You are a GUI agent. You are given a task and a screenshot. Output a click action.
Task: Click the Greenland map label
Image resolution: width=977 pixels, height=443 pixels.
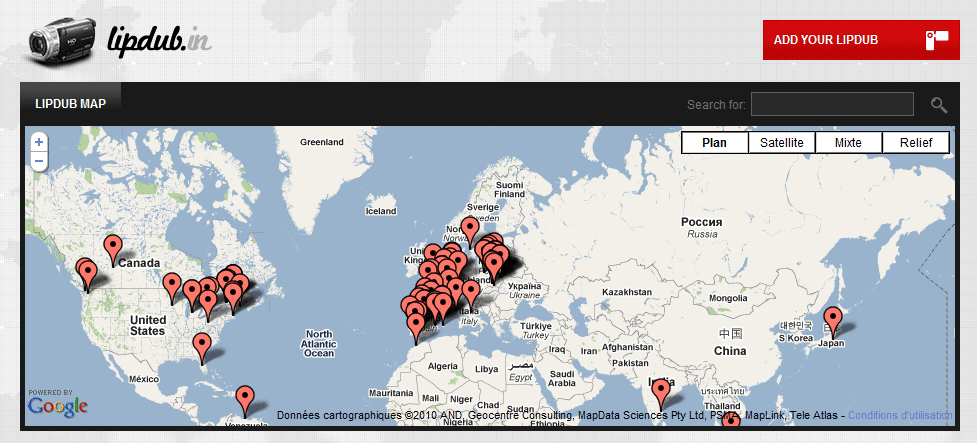[322, 142]
